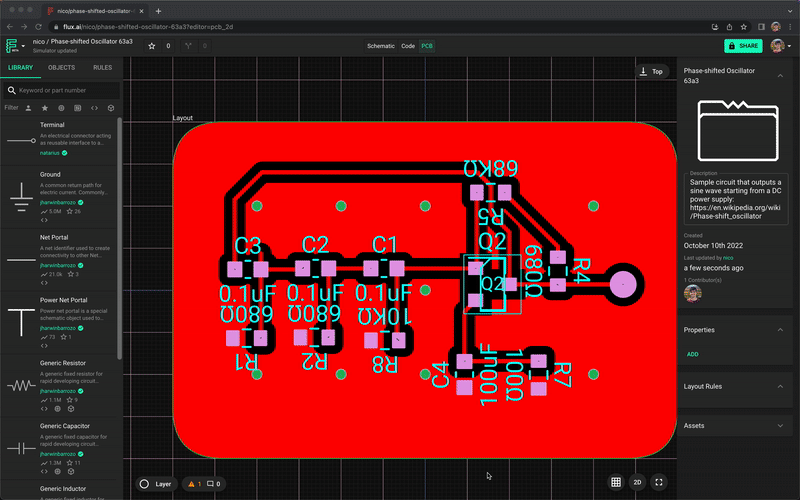Viewport: 800px width, 500px height.
Task: Filter library by 3D cube icon
Action: [x=111, y=107]
